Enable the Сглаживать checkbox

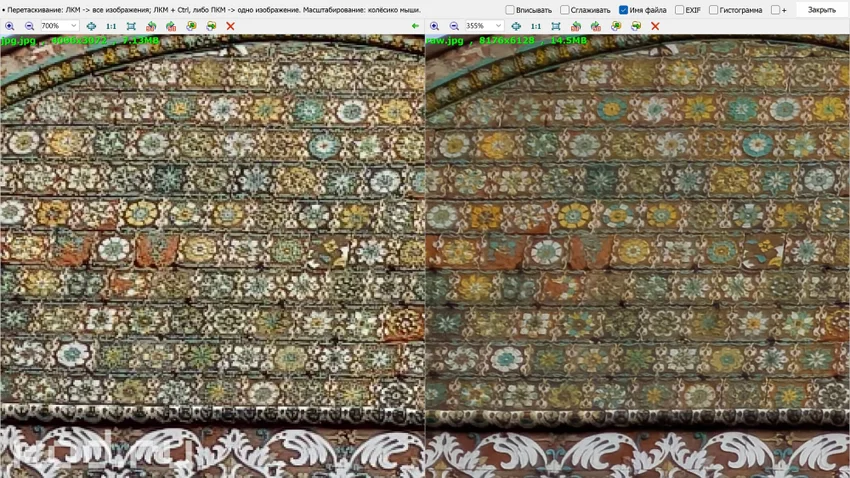point(565,10)
